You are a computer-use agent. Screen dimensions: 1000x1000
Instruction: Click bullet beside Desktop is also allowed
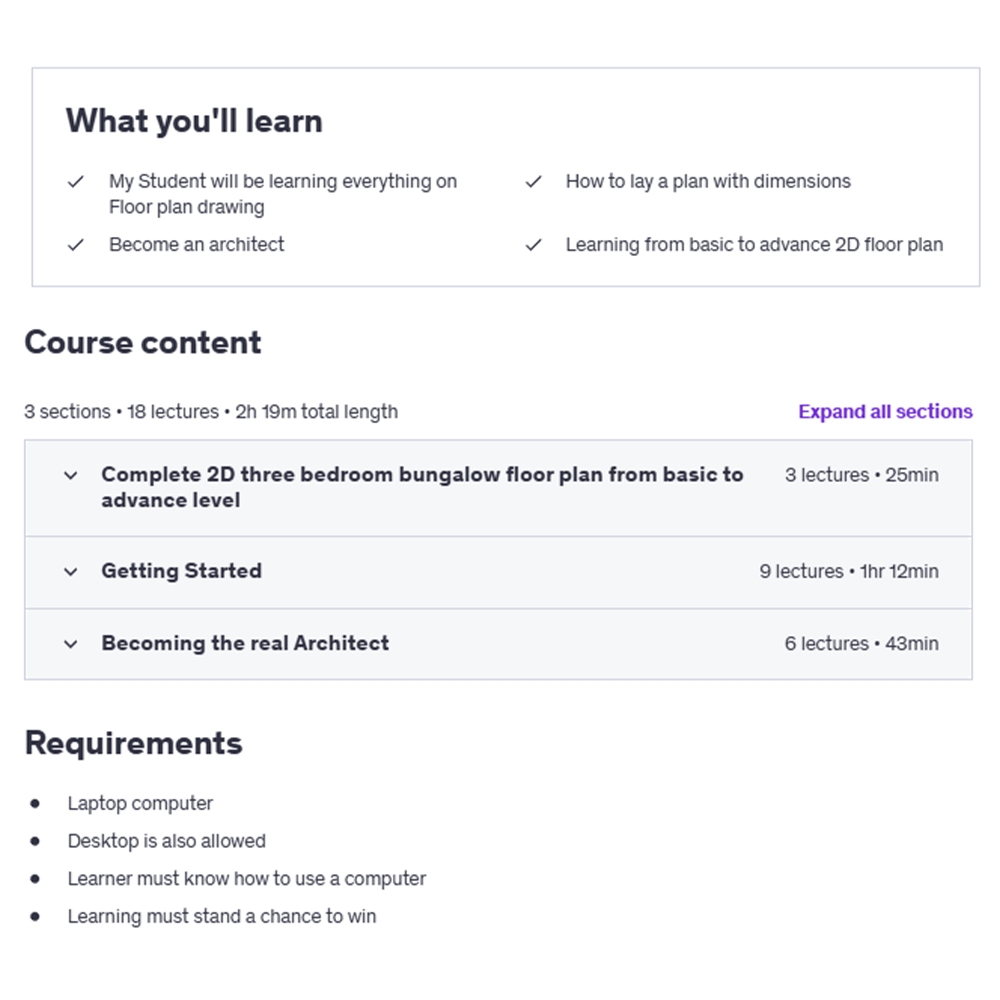click(36, 841)
